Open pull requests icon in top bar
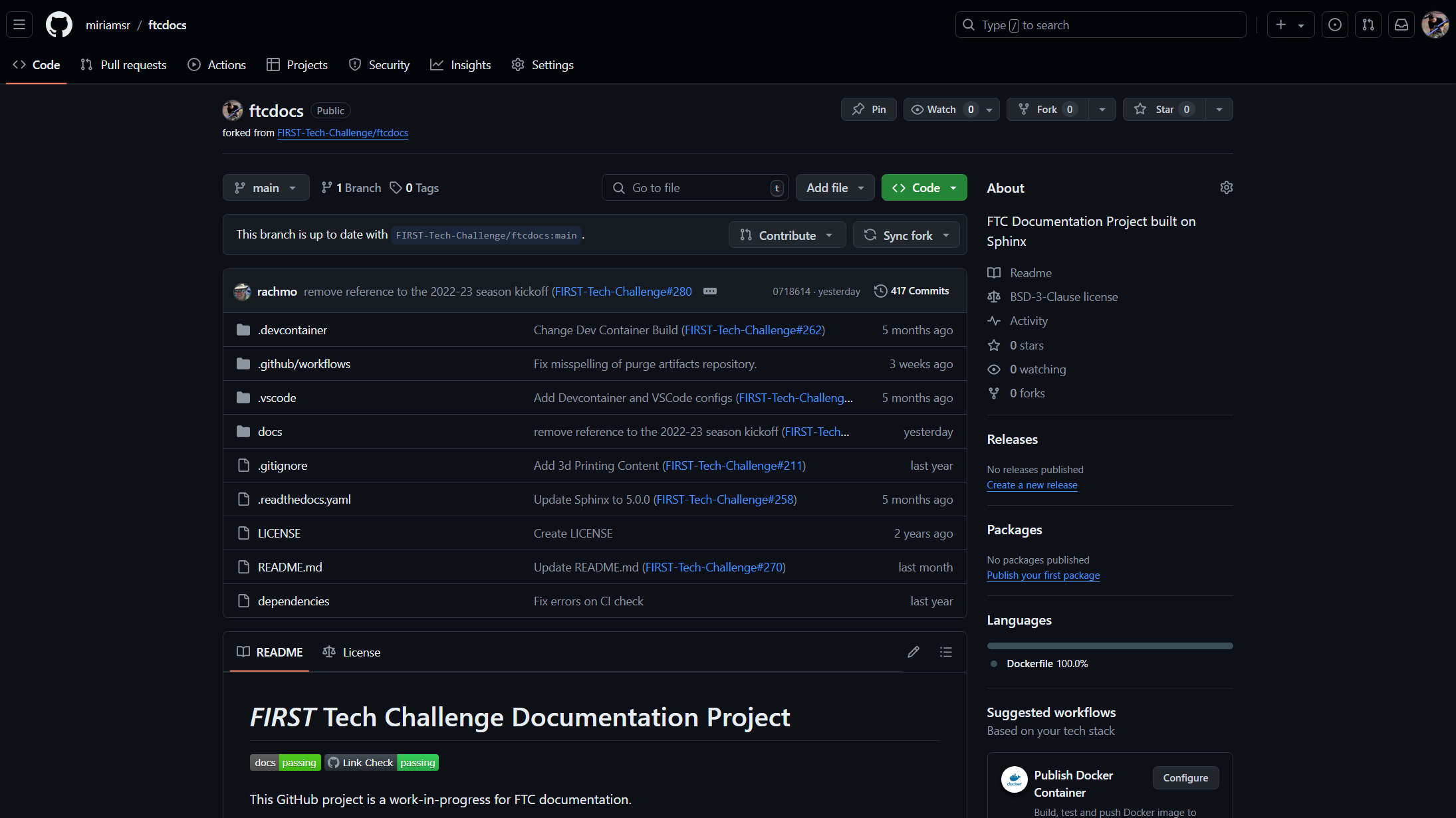This screenshot has width=1456, height=818. click(1368, 25)
